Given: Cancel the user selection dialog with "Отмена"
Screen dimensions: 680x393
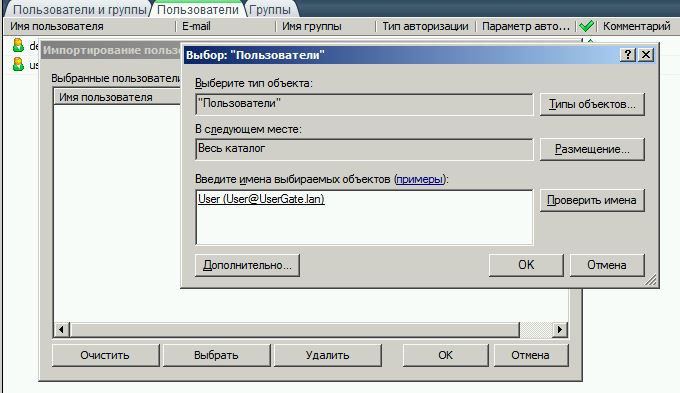Looking at the screenshot, I should click(607, 265).
